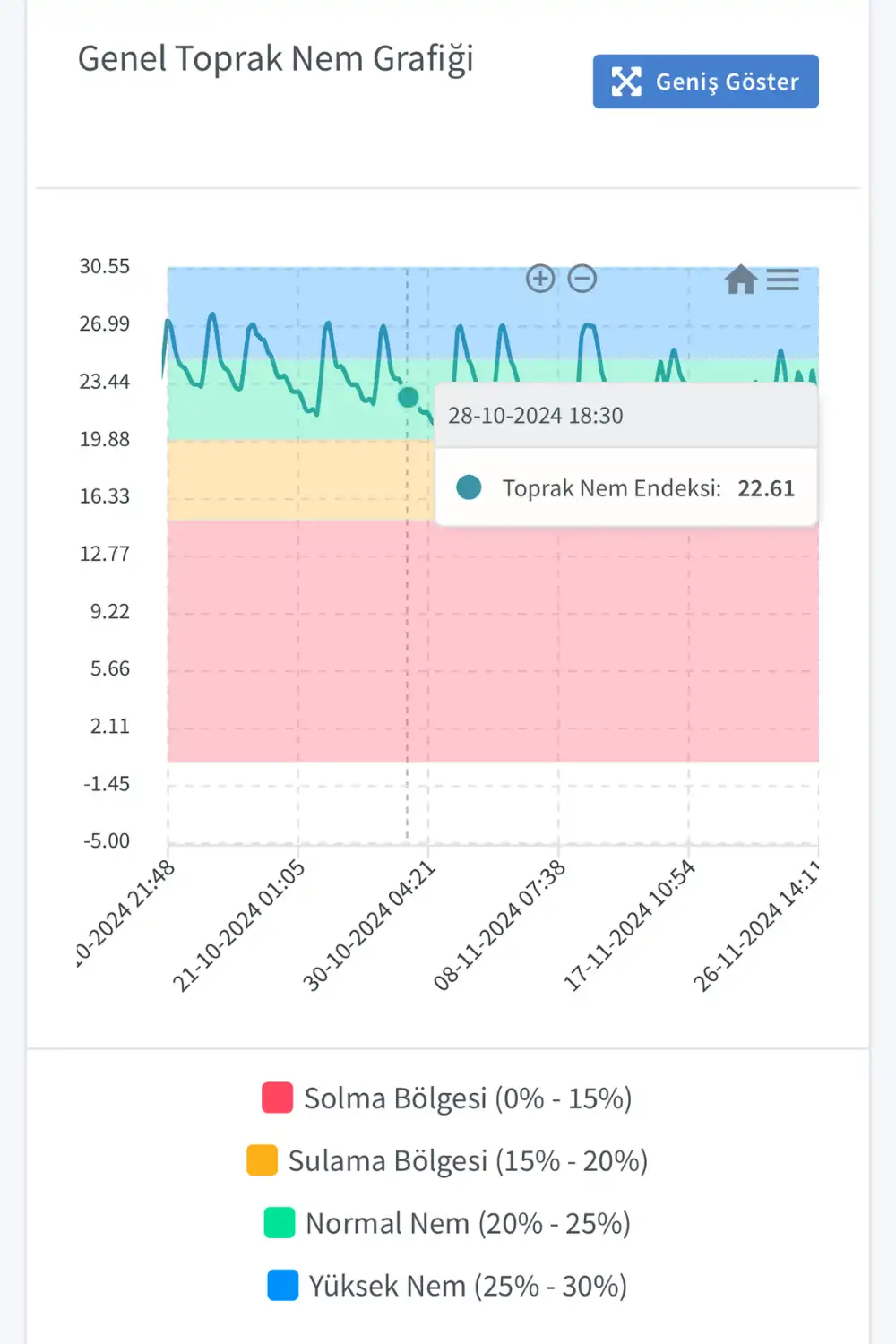Click the Genel Toprak Nem Grafiği title
896x1344 pixels.
point(275,59)
